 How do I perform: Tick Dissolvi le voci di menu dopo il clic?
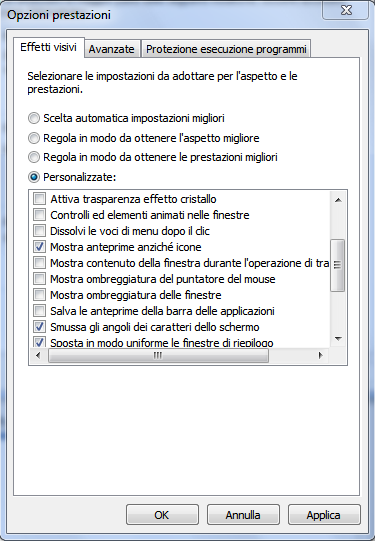(39, 230)
